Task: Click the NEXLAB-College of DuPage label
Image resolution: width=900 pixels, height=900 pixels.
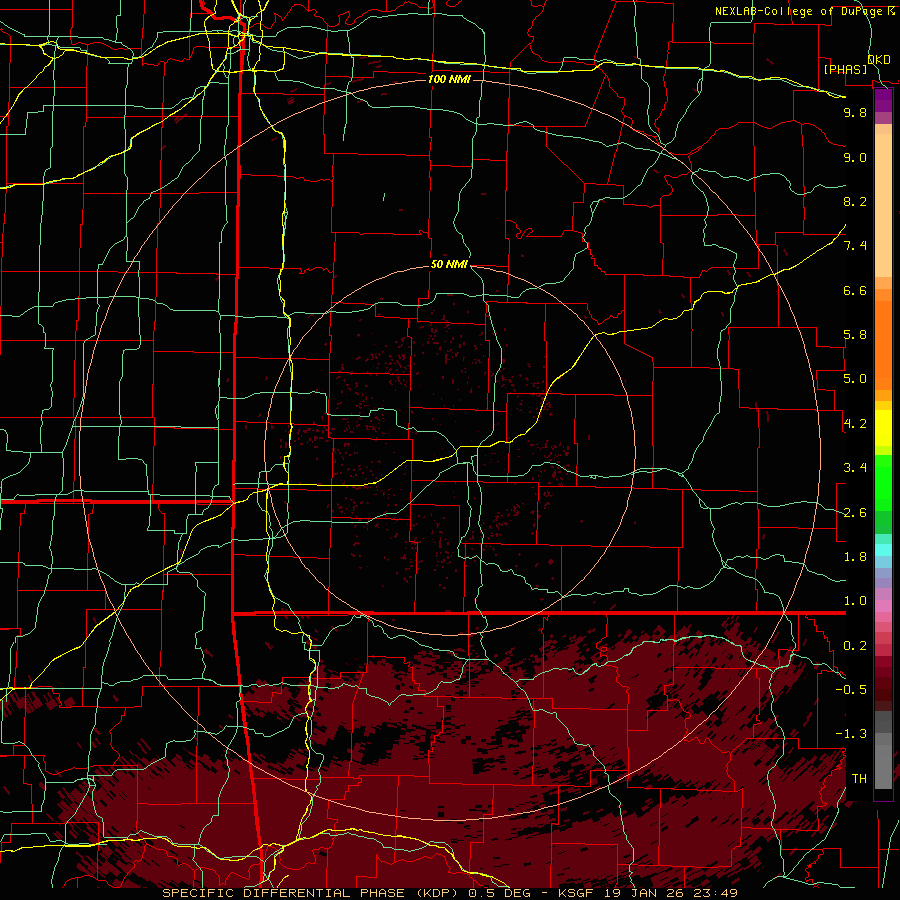Action: point(801,11)
